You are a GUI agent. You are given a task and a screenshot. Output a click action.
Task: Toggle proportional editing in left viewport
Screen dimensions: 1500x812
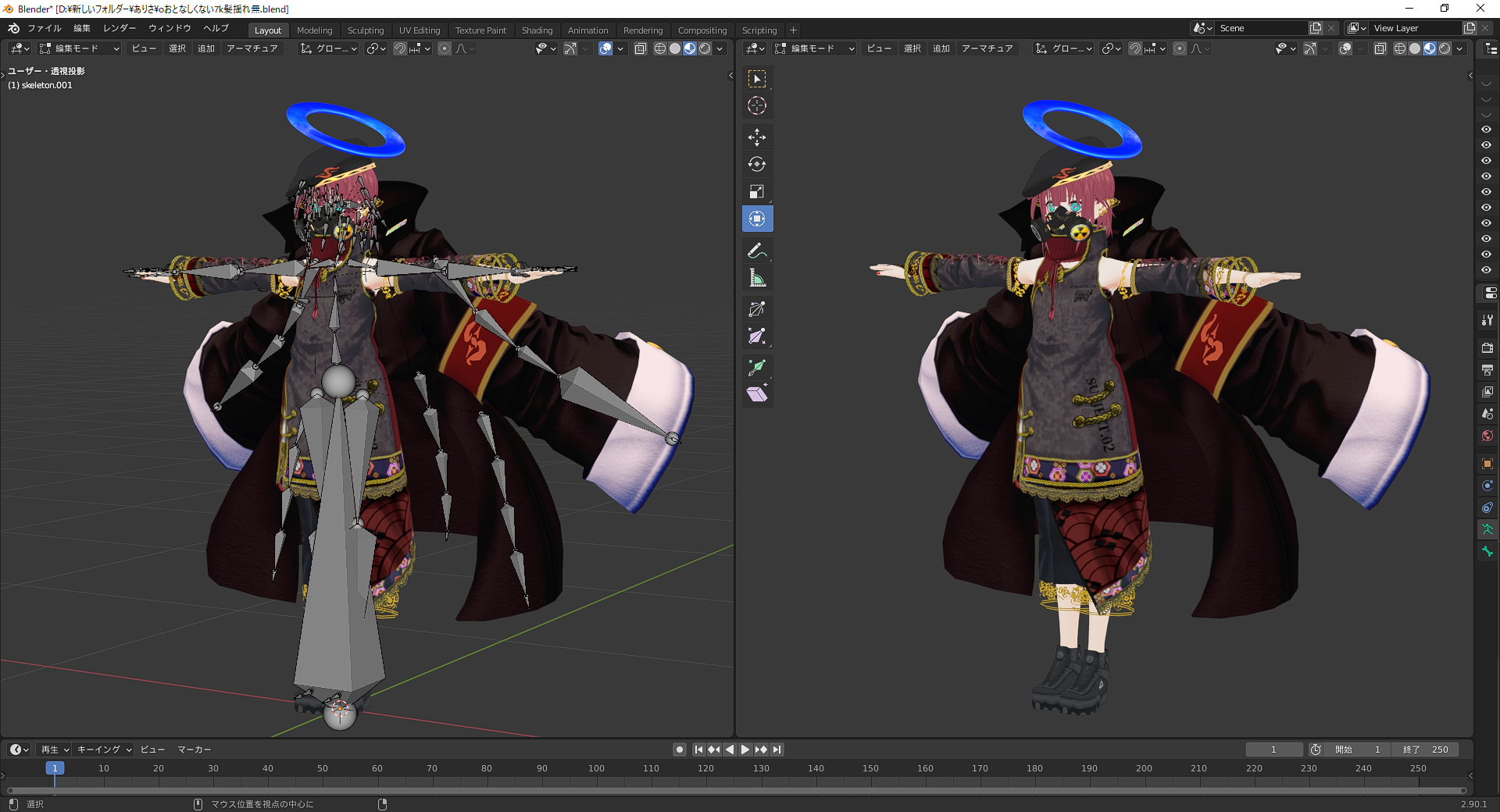click(445, 48)
